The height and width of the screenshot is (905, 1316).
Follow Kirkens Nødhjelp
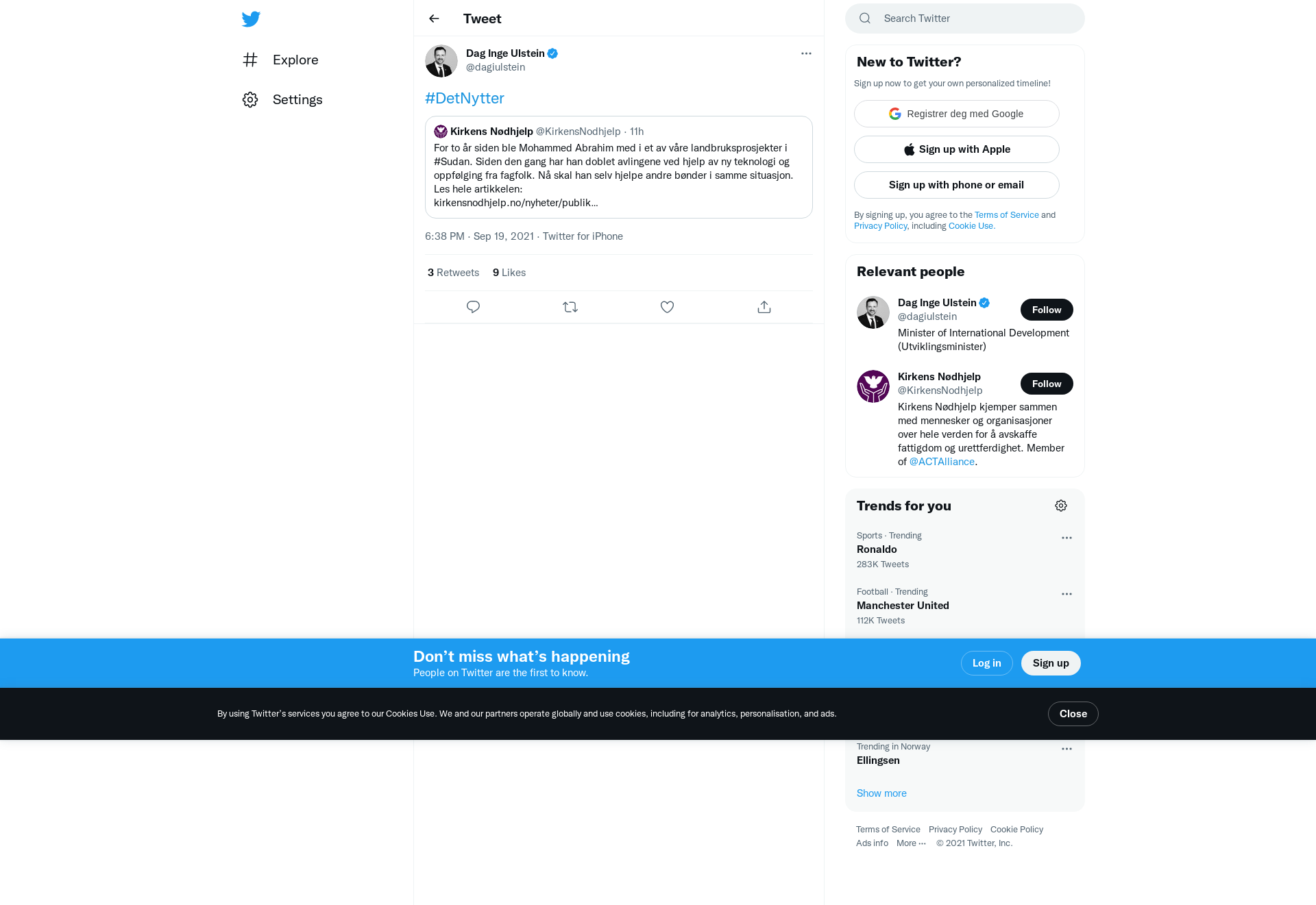1047,384
